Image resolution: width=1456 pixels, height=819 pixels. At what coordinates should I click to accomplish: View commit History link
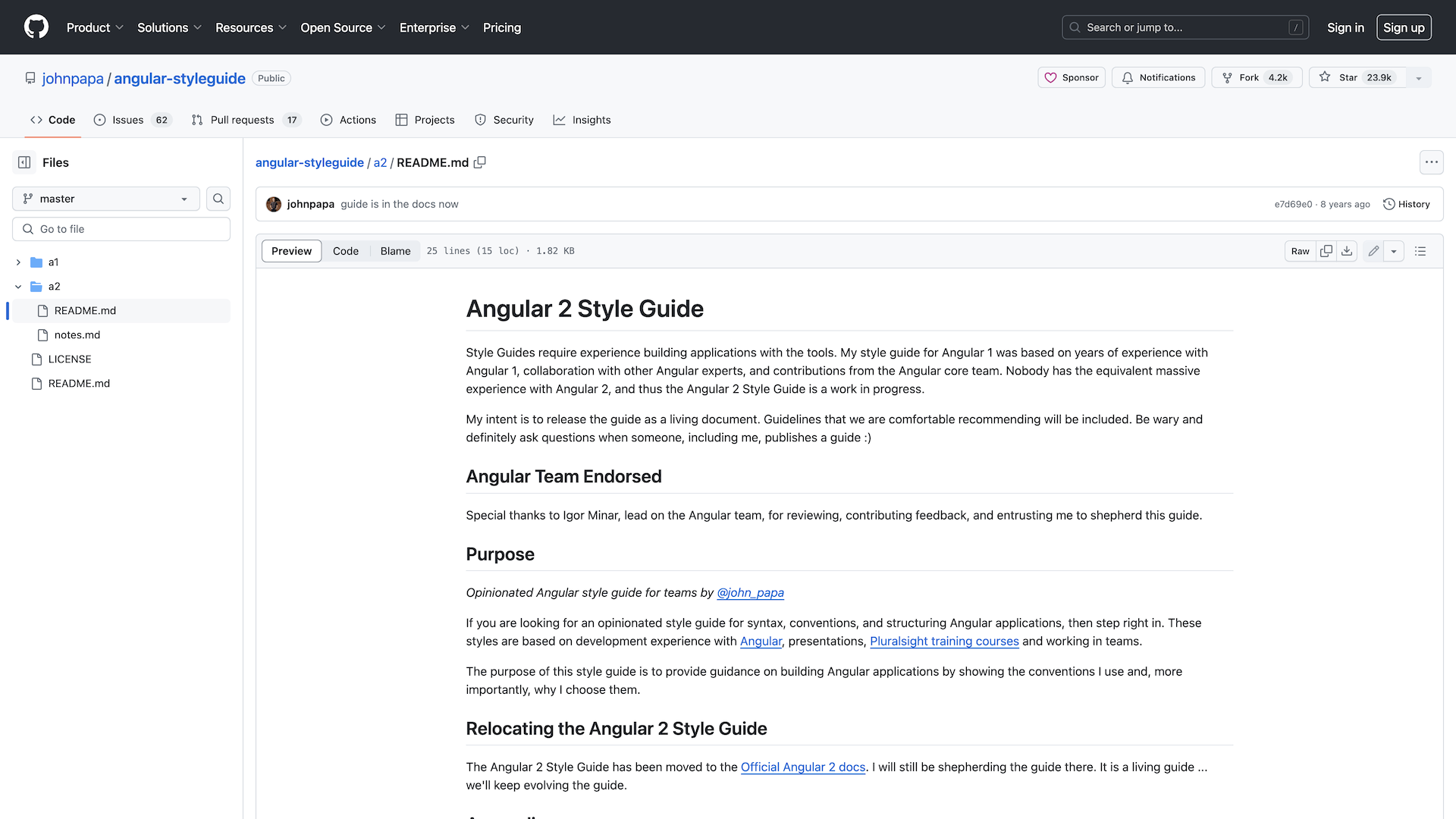[1407, 204]
